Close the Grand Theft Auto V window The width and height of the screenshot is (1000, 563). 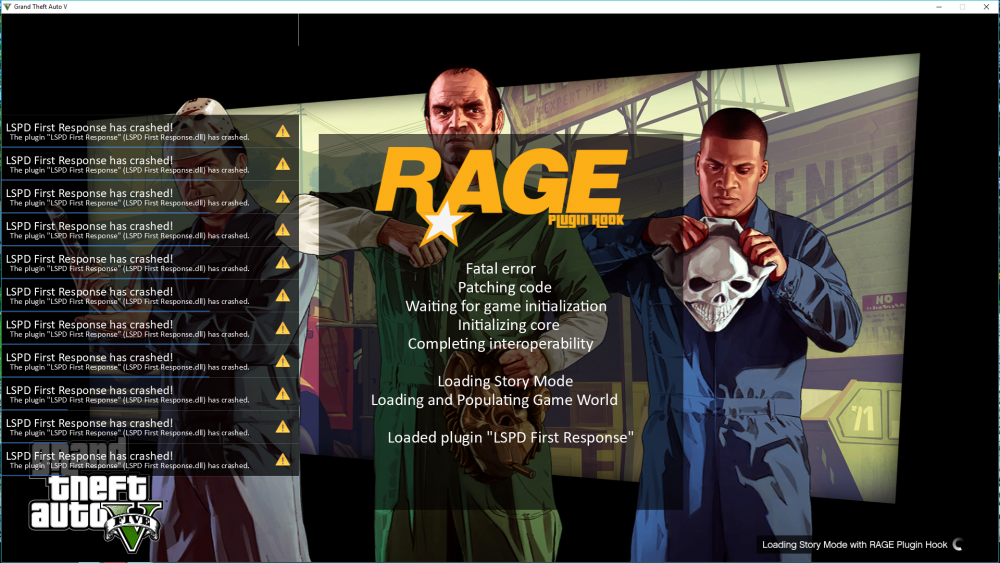[x=986, y=6]
